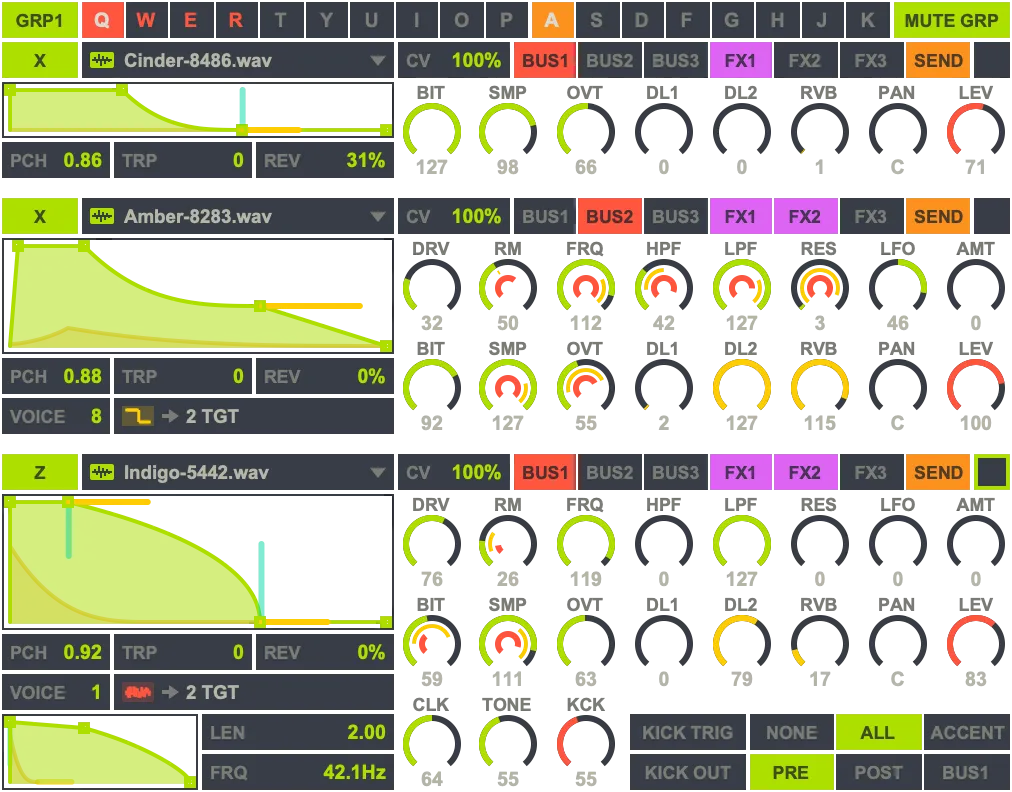The height and width of the screenshot is (792, 1012).
Task: Set kick trigger to ACCENT
Action: click(x=966, y=732)
